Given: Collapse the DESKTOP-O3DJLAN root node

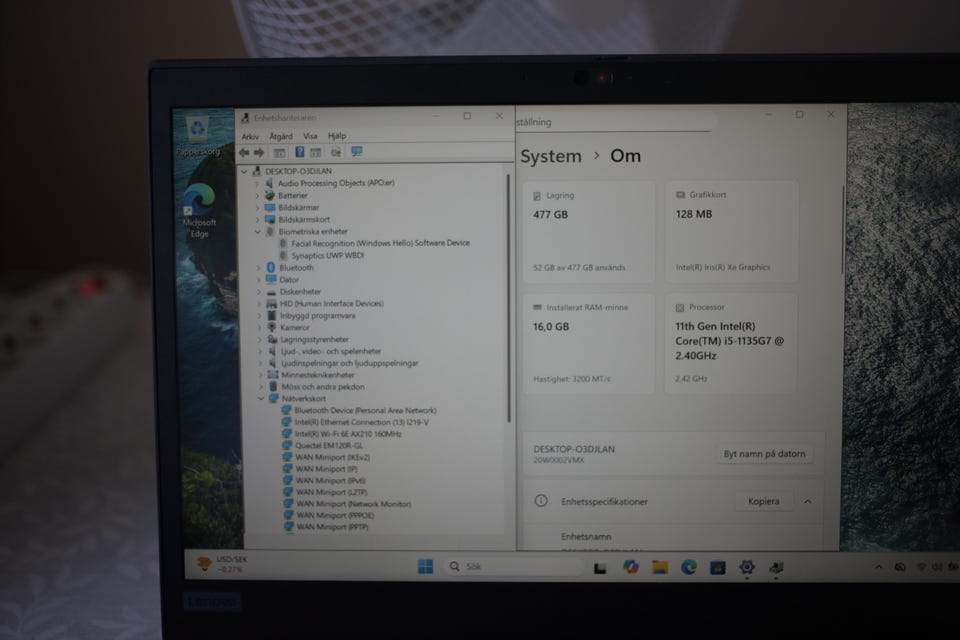Looking at the screenshot, I should coord(244,171).
